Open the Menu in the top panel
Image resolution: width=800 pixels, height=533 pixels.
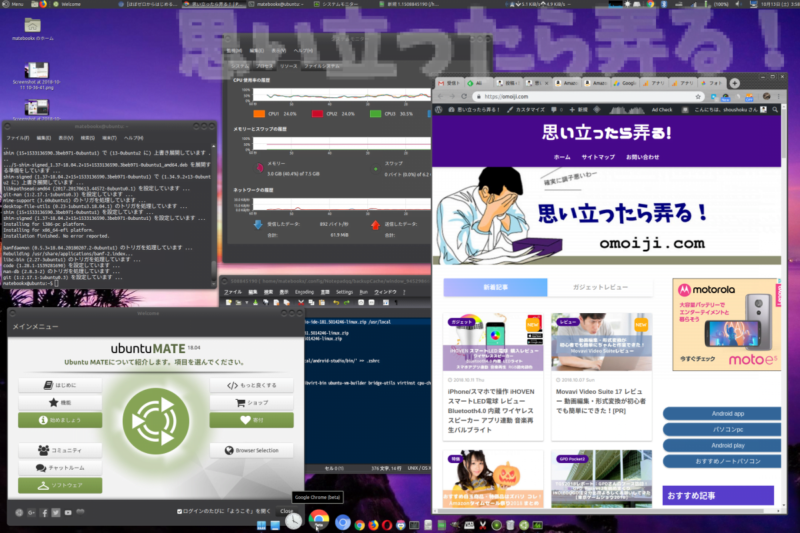point(13,4)
